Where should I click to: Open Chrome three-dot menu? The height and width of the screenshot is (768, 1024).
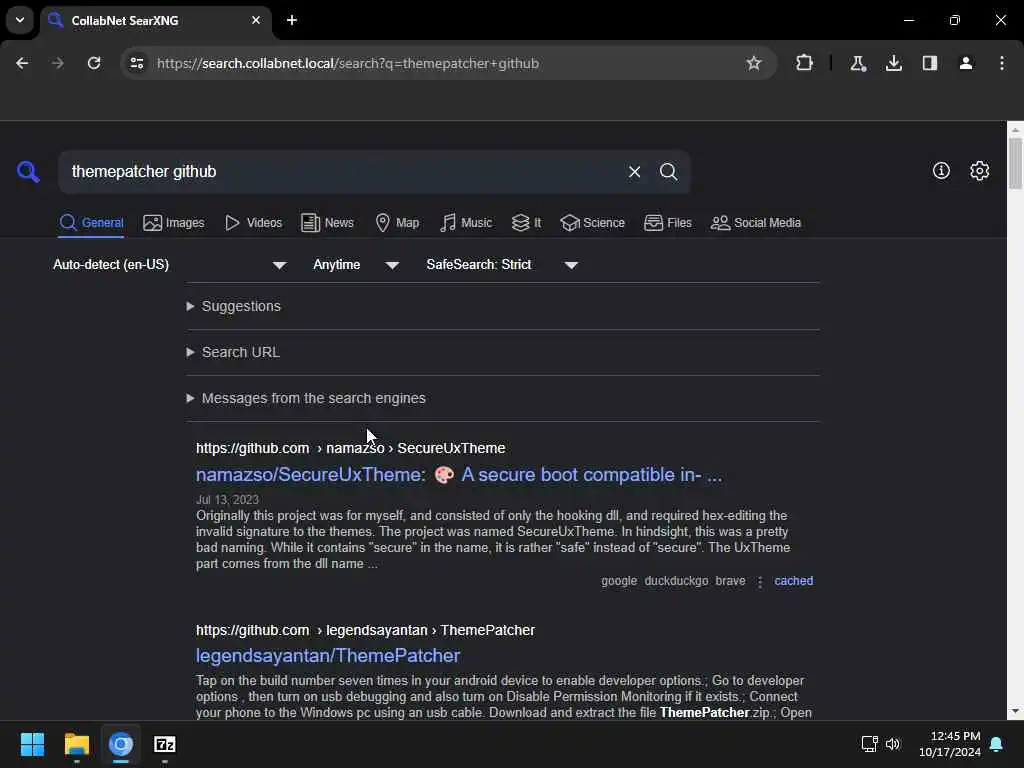(x=1002, y=63)
